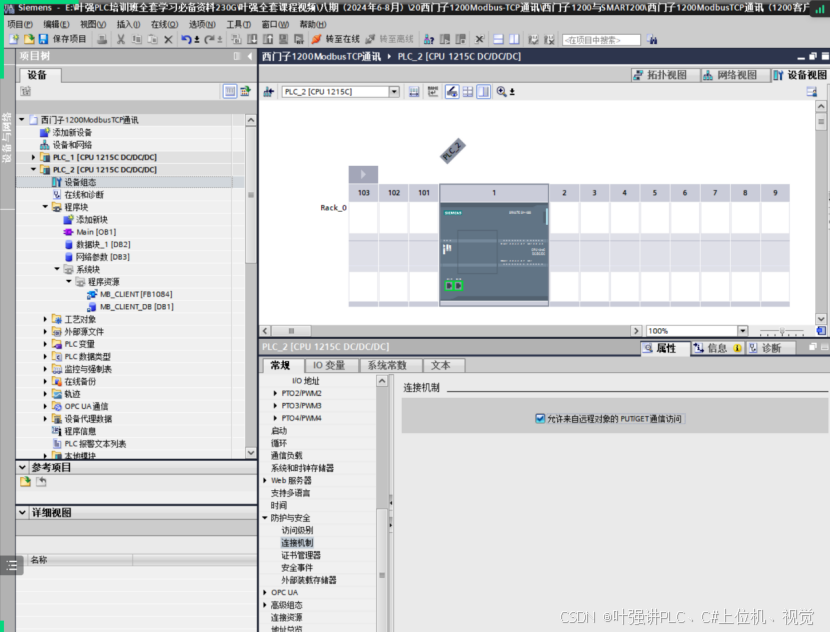Click the go to network view icon

[269, 92]
